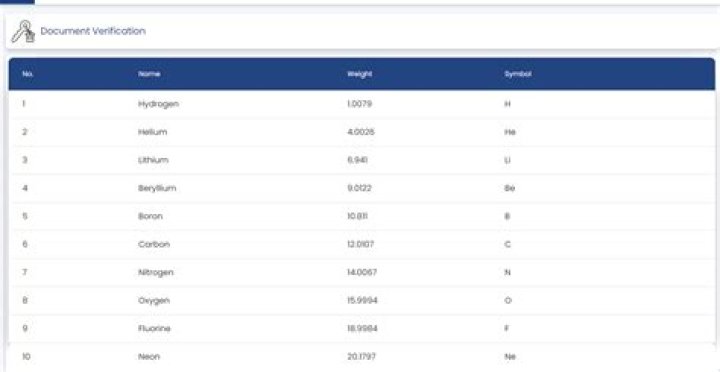Click weight value 9.0122
720x372 pixels.
(359, 188)
